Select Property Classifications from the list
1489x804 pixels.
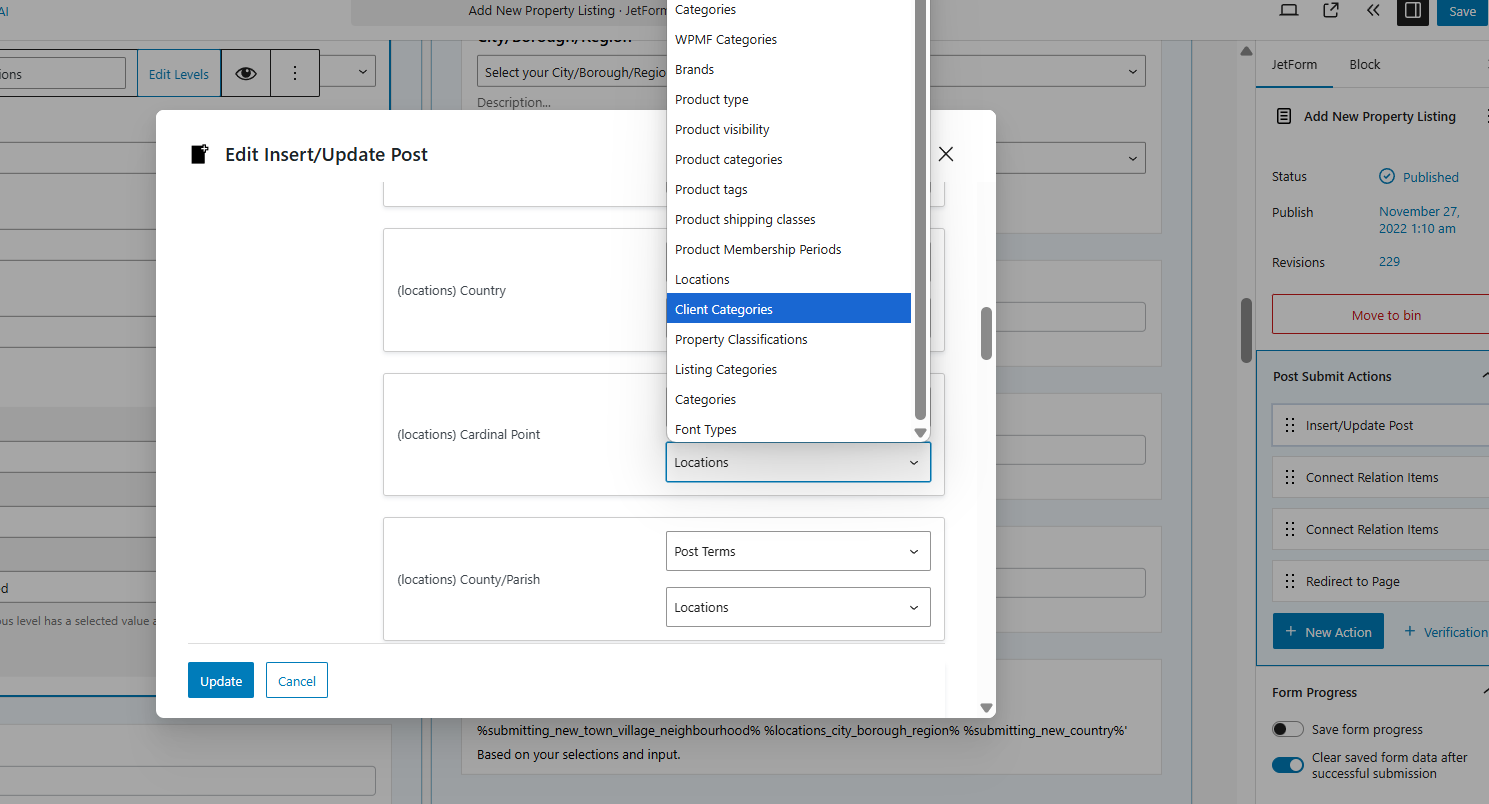(x=741, y=339)
